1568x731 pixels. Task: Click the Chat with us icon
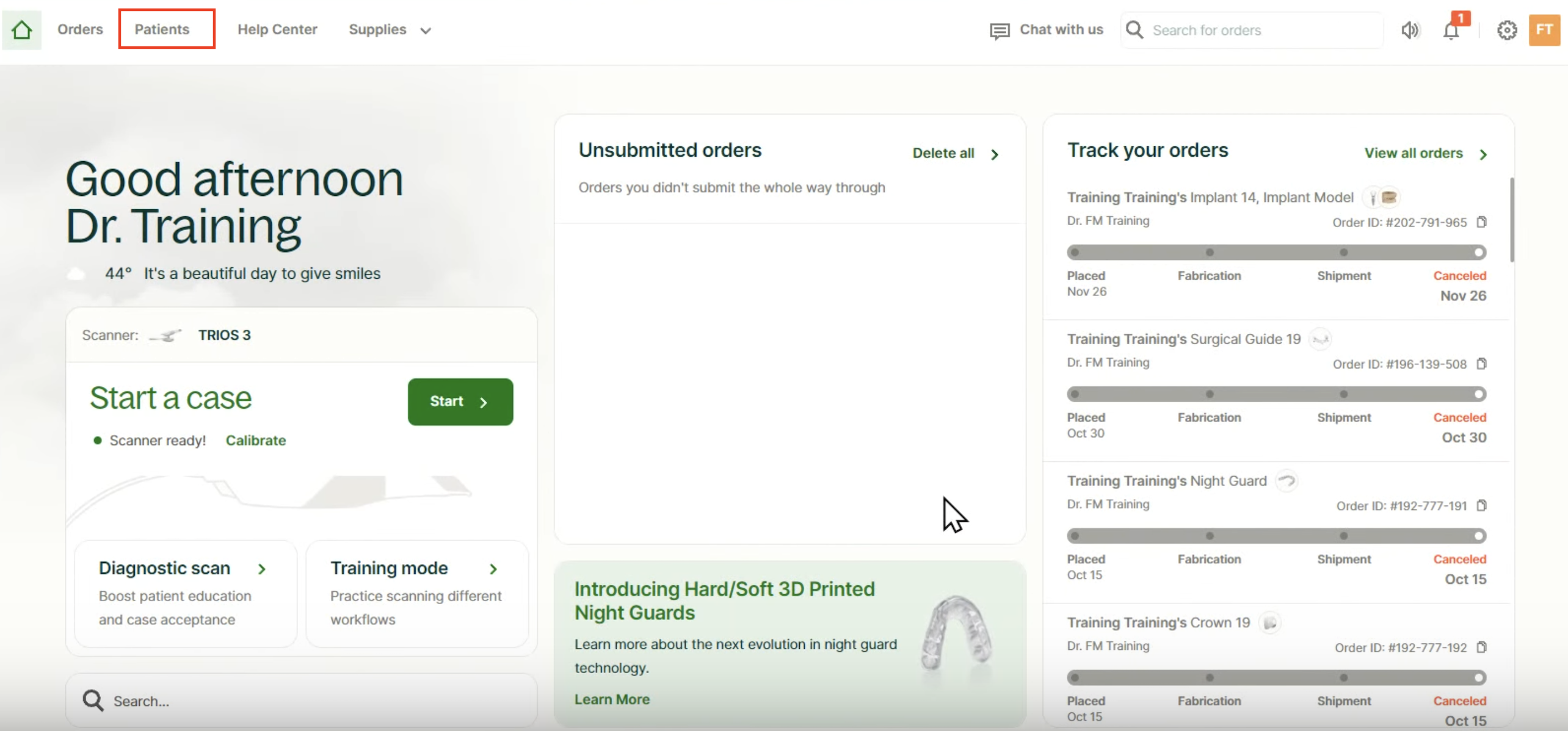999,31
